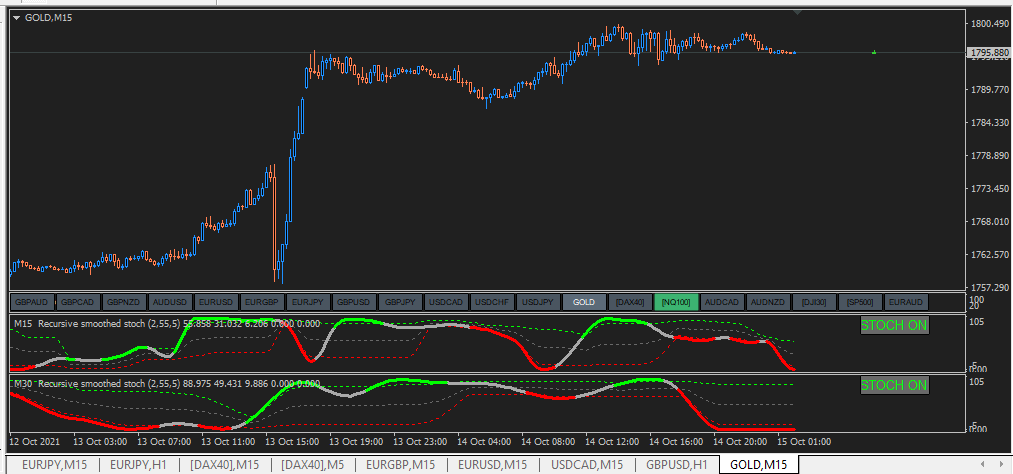Load the AUDUSD symbol button
Viewport: 1013px width, 474px height.
coord(170,302)
